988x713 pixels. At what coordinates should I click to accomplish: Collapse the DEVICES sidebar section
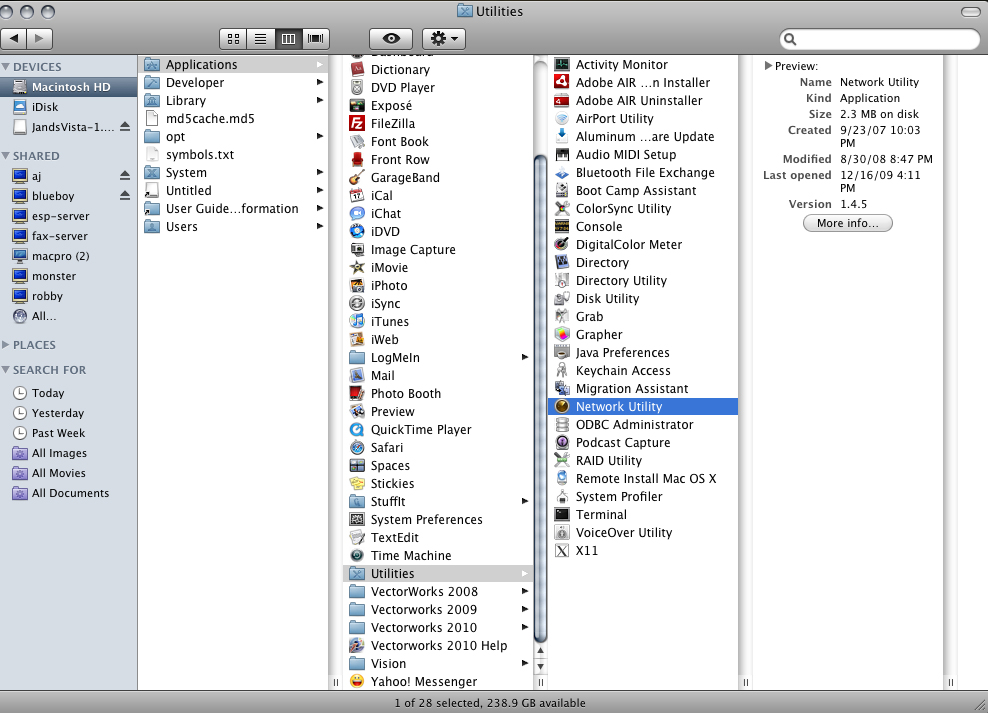(6, 67)
